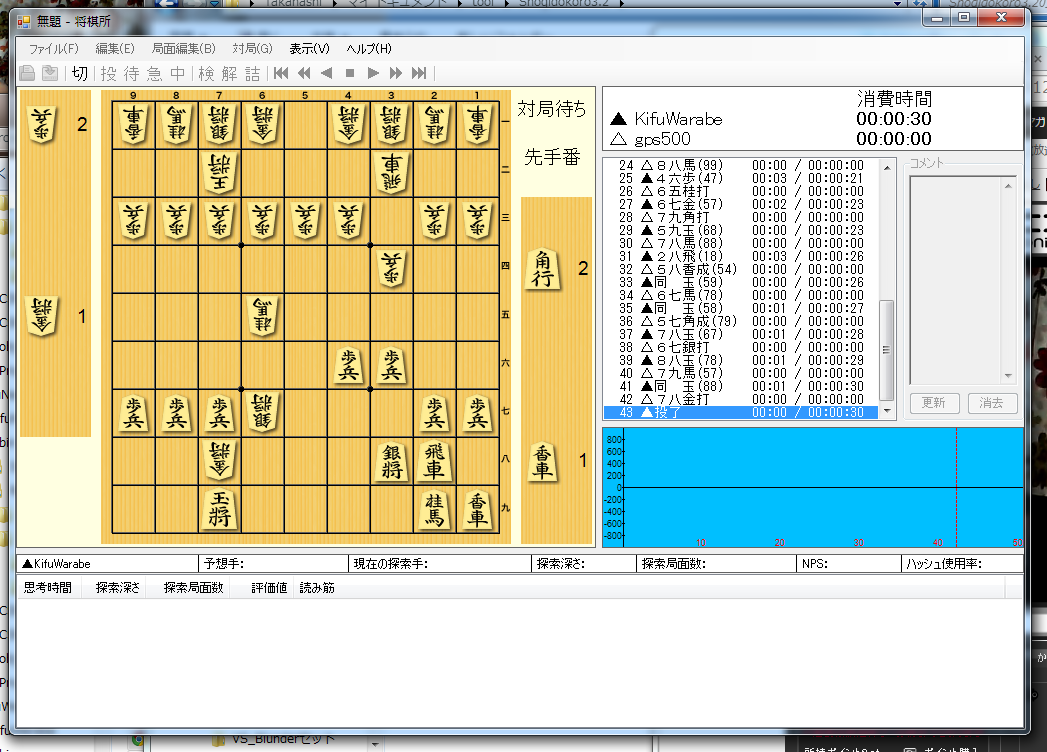Select the white knight on 6五

[262, 316]
